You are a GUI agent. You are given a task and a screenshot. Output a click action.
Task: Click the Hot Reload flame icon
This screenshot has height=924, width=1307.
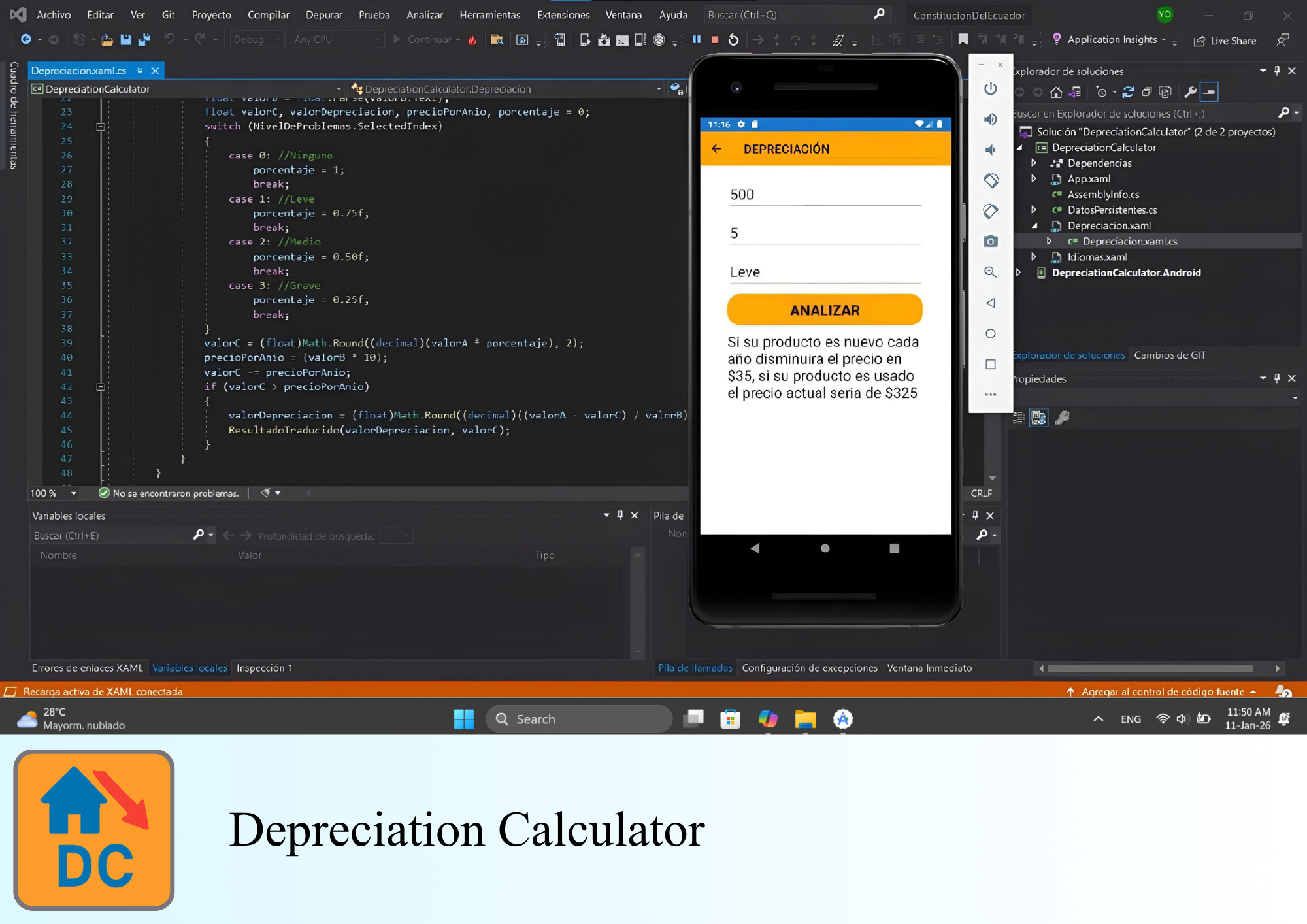click(472, 39)
